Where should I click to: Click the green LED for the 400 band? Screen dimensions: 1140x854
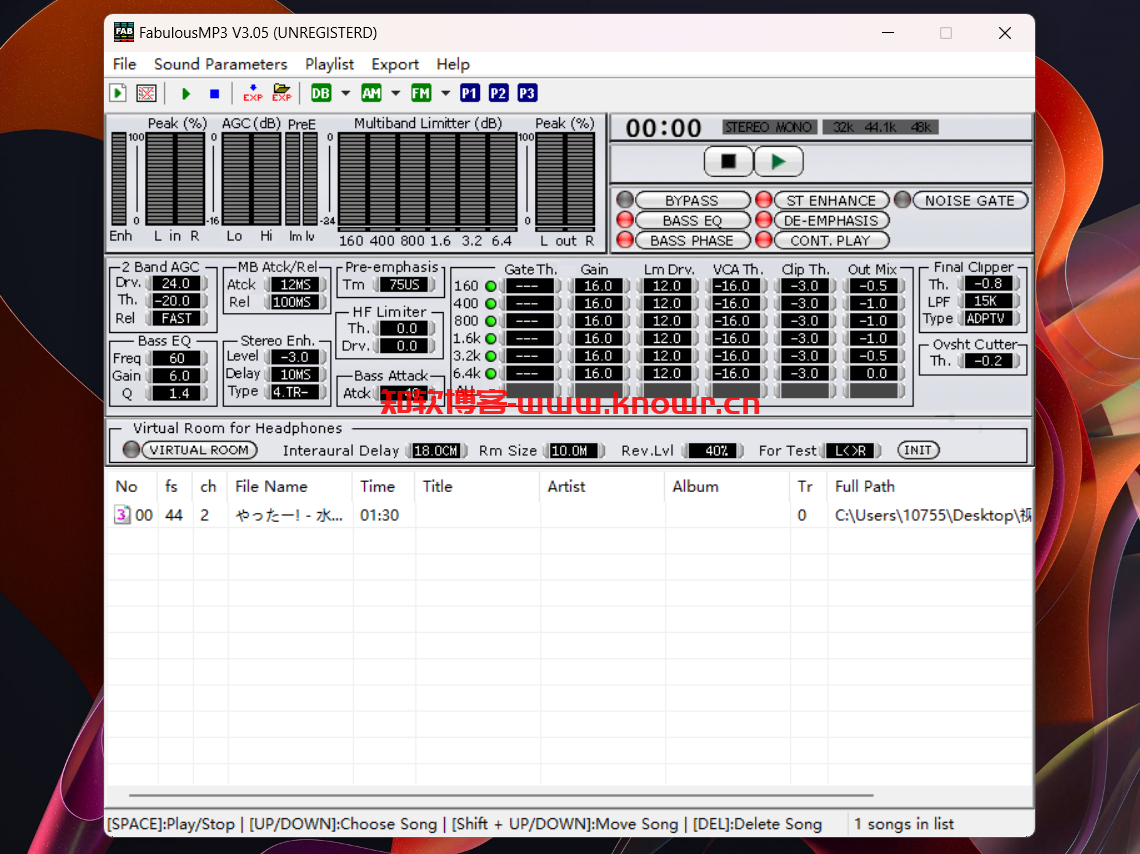click(x=491, y=304)
